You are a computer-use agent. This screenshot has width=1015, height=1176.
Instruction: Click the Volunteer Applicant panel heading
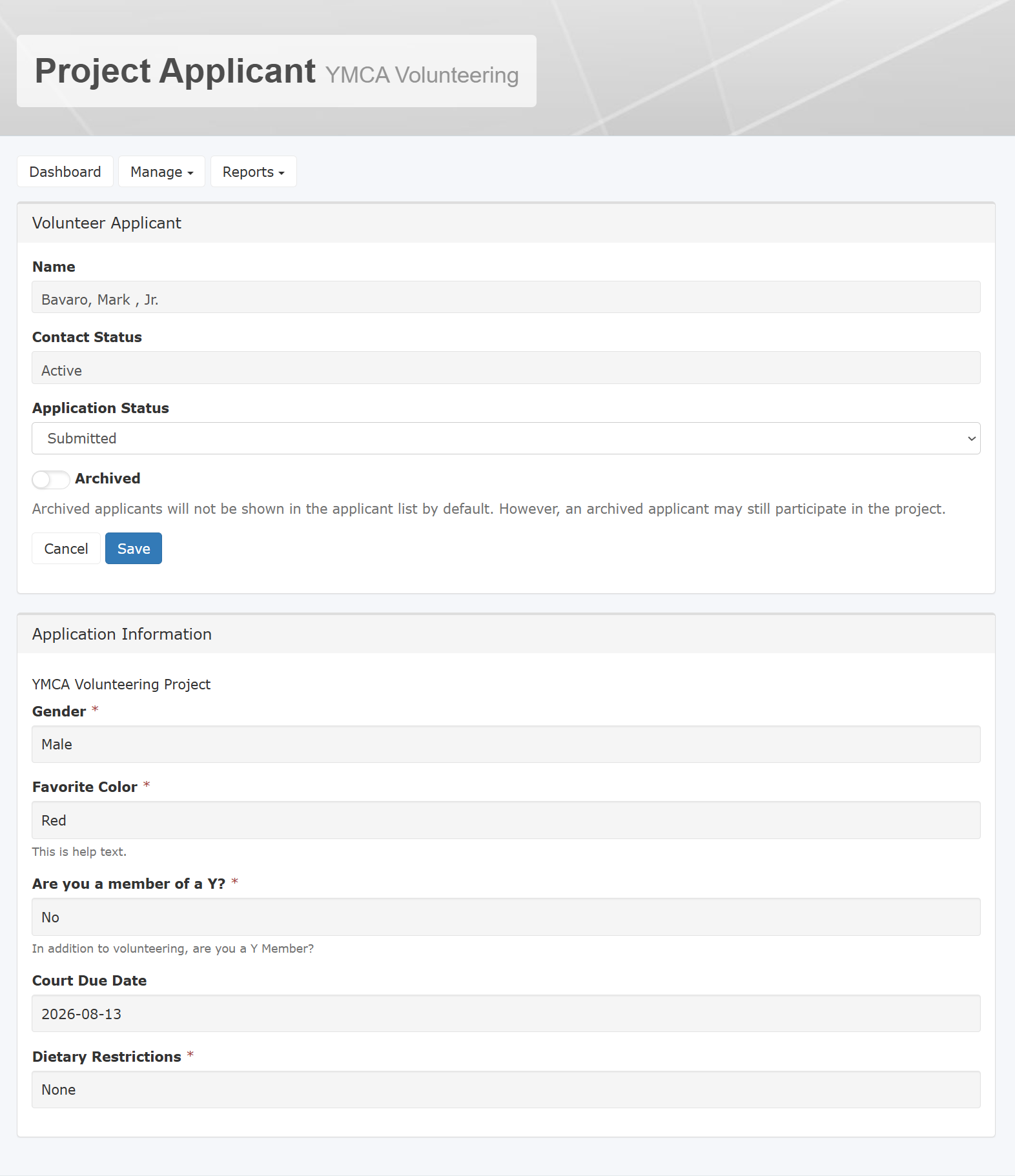[107, 223]
